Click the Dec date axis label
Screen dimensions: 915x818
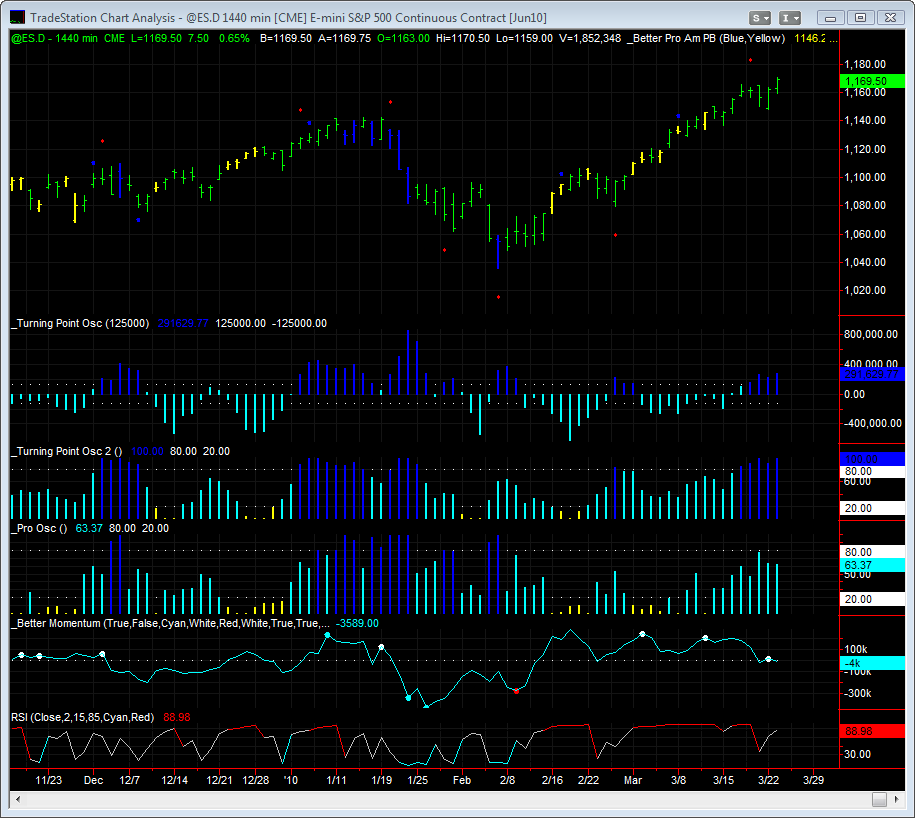point(93,781)
